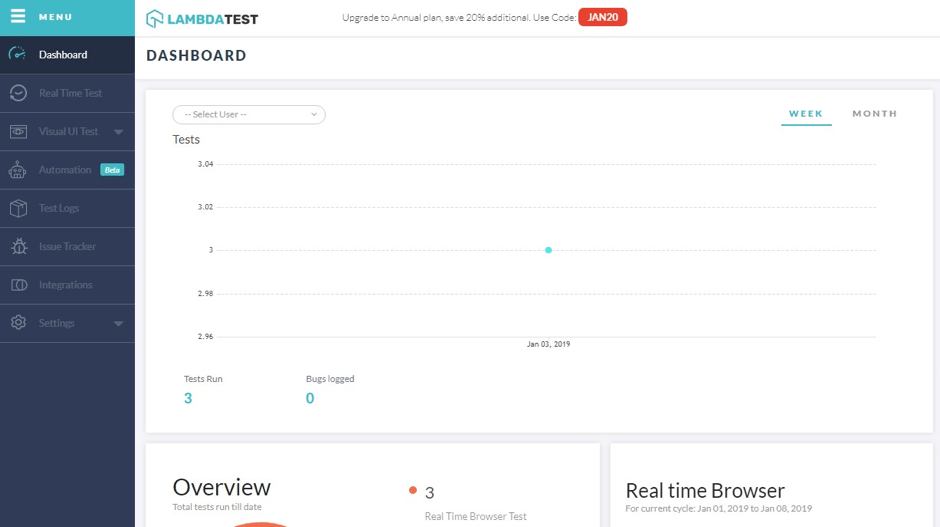The image size is (940, 527).
Task: Click the Jan 03, 2019 axis label
Action: pyautogui.click(x=549, y=344)
